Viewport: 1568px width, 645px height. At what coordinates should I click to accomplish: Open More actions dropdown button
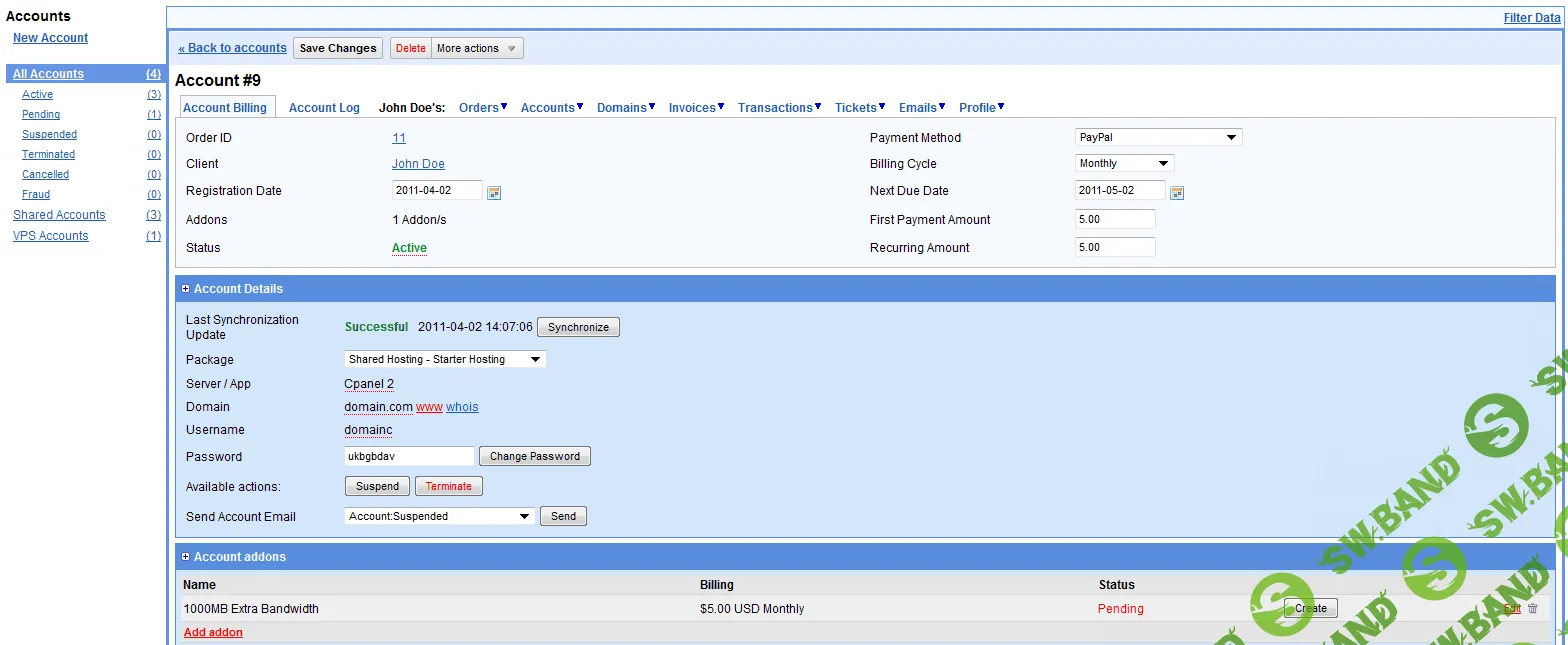point(477,48)
